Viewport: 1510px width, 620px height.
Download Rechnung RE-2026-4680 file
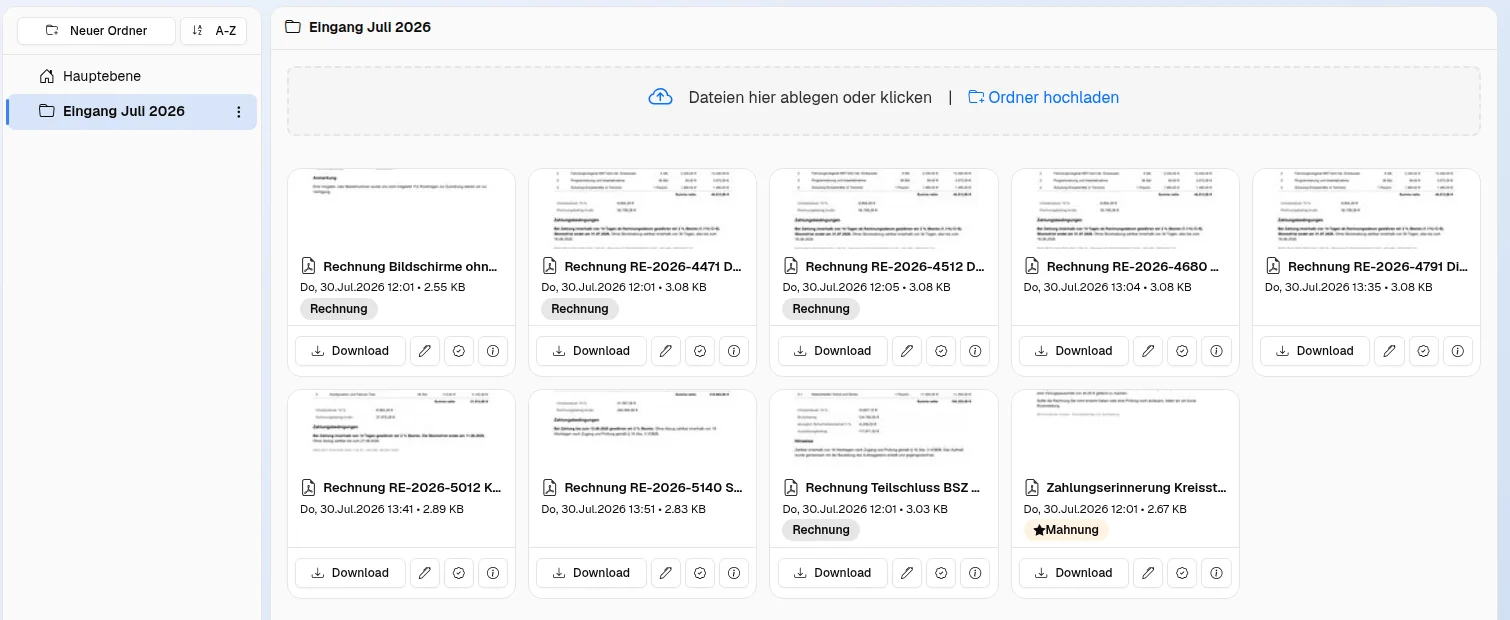point(1074,351)
